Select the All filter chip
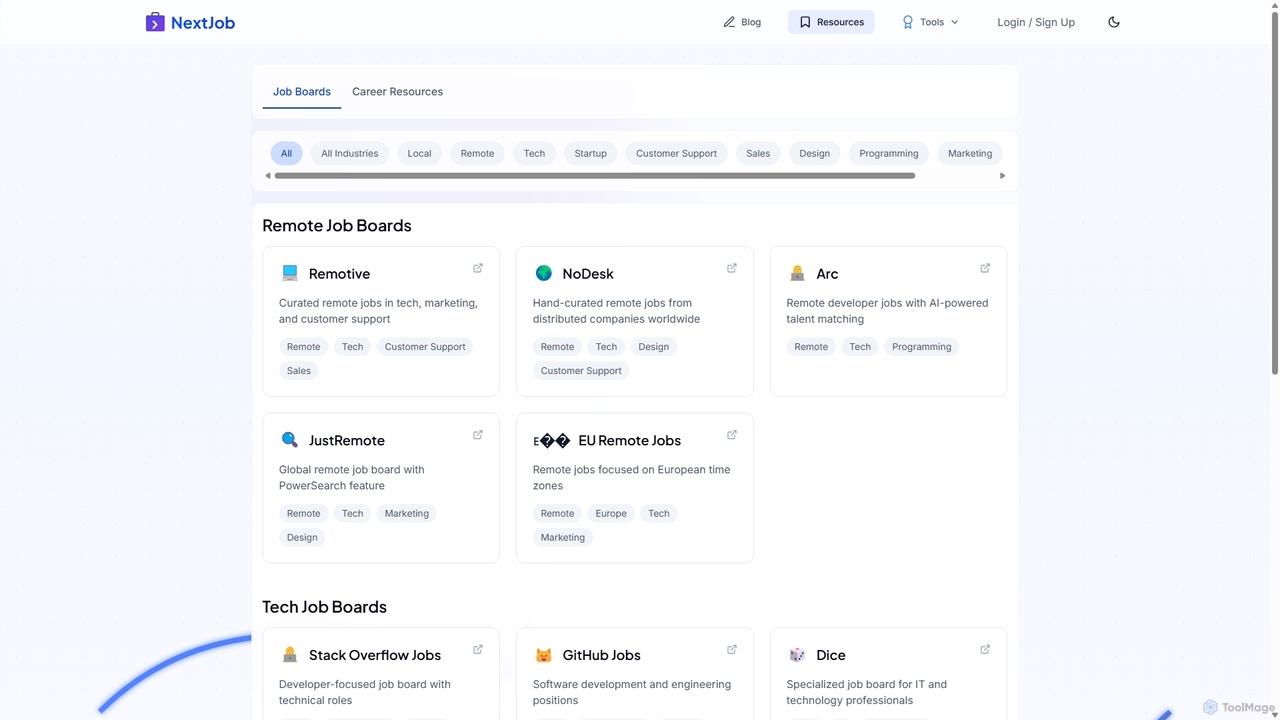This screenshot has width=1280, height=720. (286, 153)
